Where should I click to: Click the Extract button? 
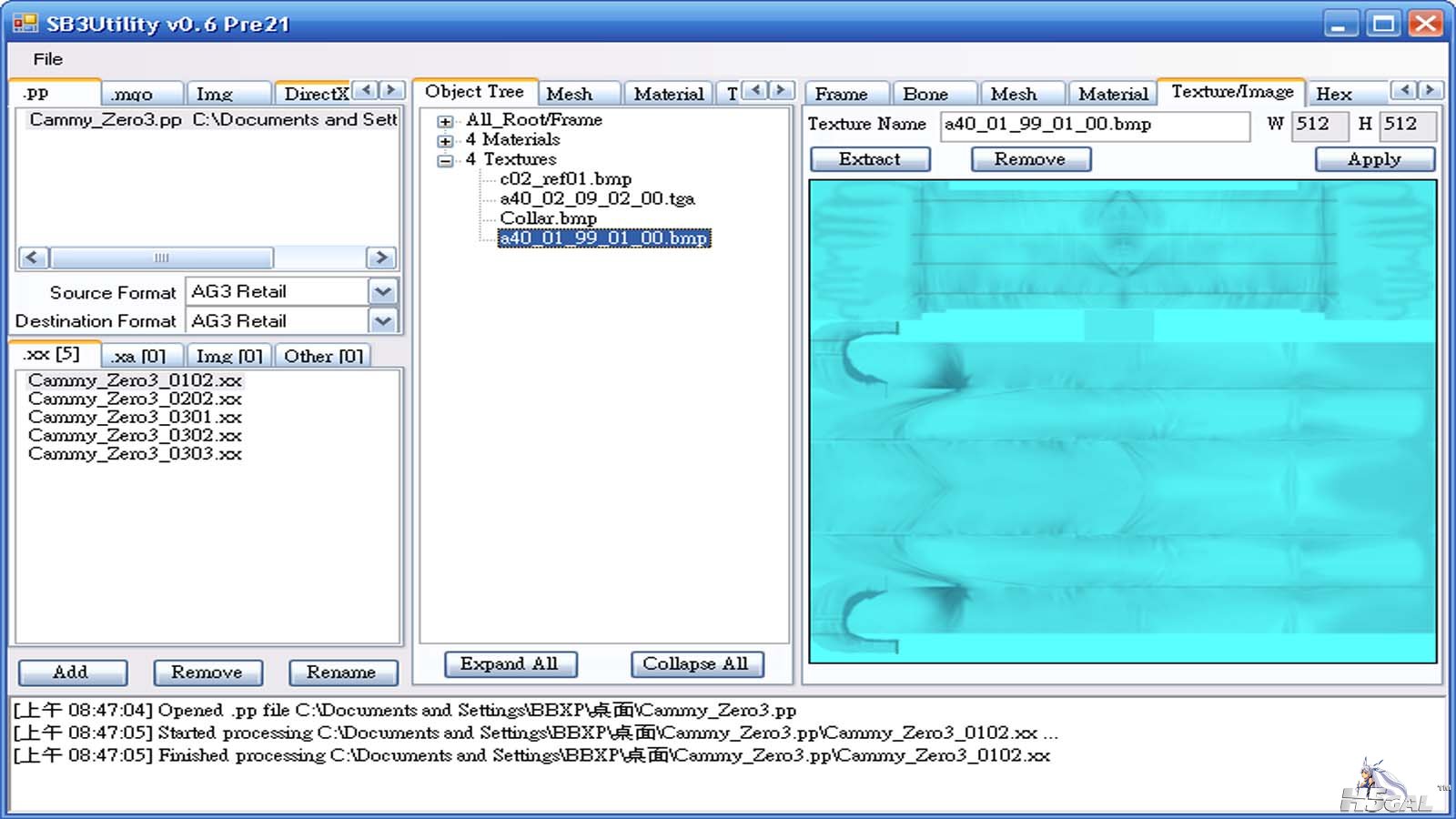[x=870, y=159]
